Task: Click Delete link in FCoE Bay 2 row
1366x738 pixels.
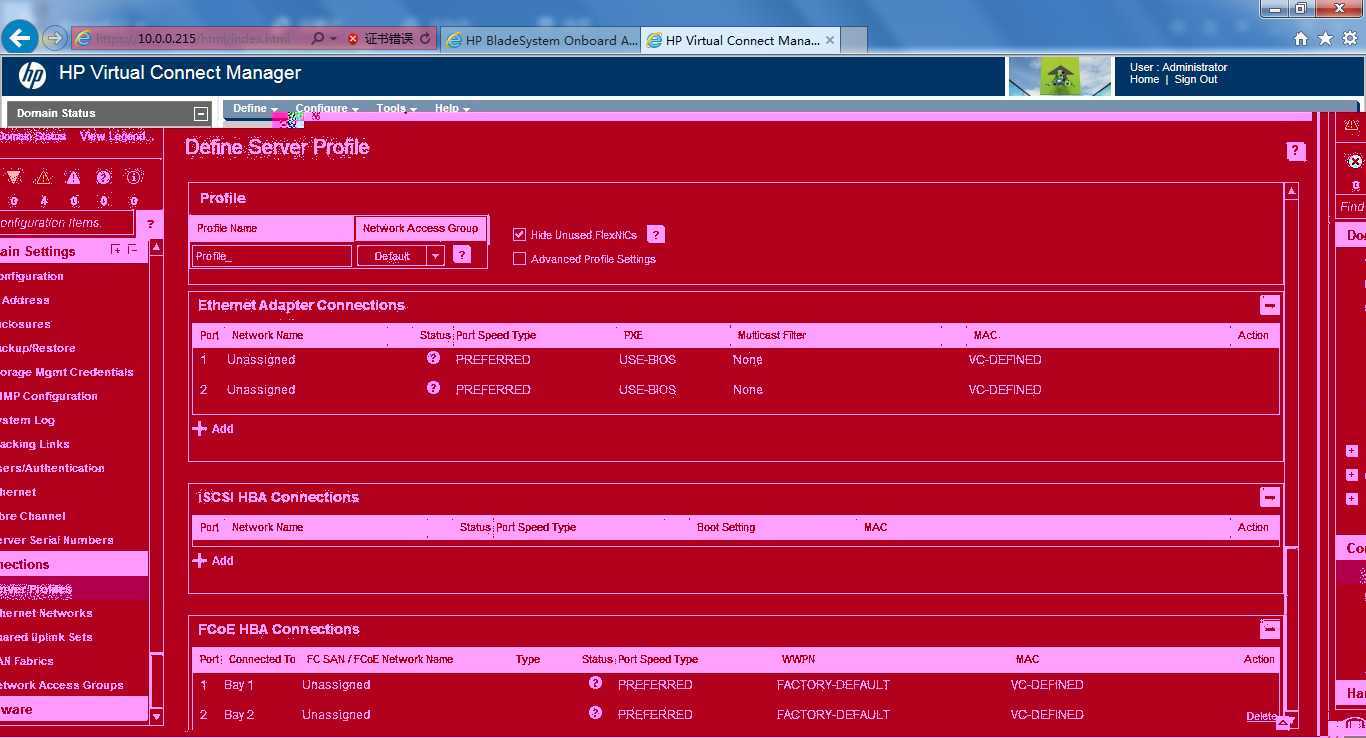Action: [1261, 716]
